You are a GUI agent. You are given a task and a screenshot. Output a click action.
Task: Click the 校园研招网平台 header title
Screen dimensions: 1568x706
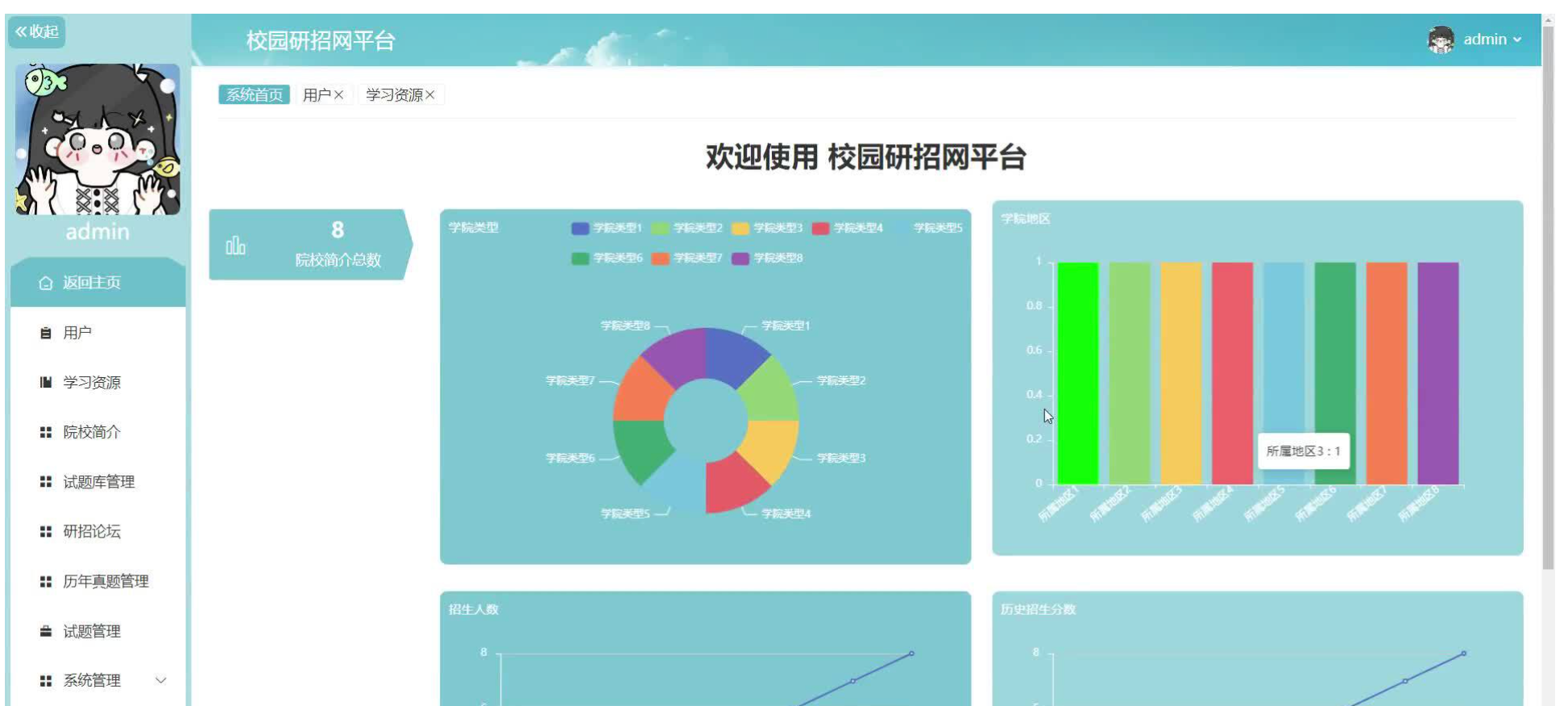pos(321,40)
